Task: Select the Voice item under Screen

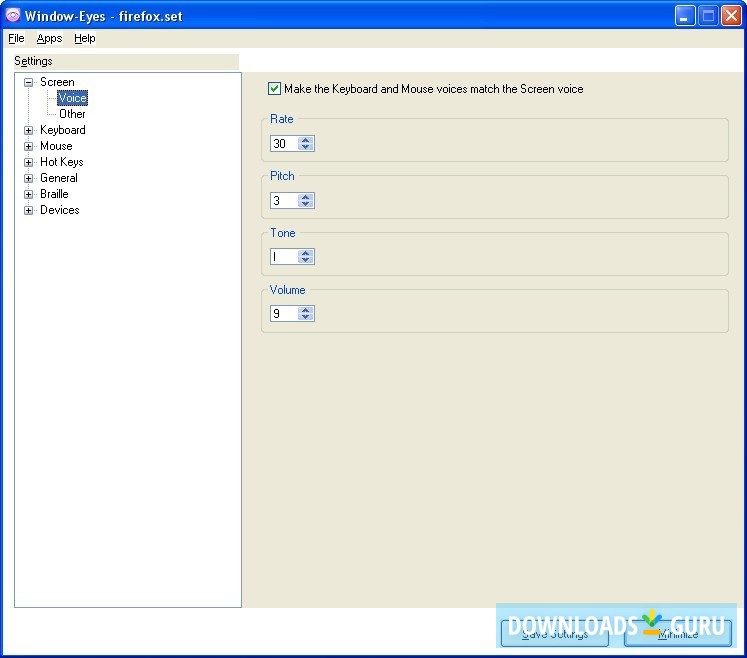Action: point(72,98)
